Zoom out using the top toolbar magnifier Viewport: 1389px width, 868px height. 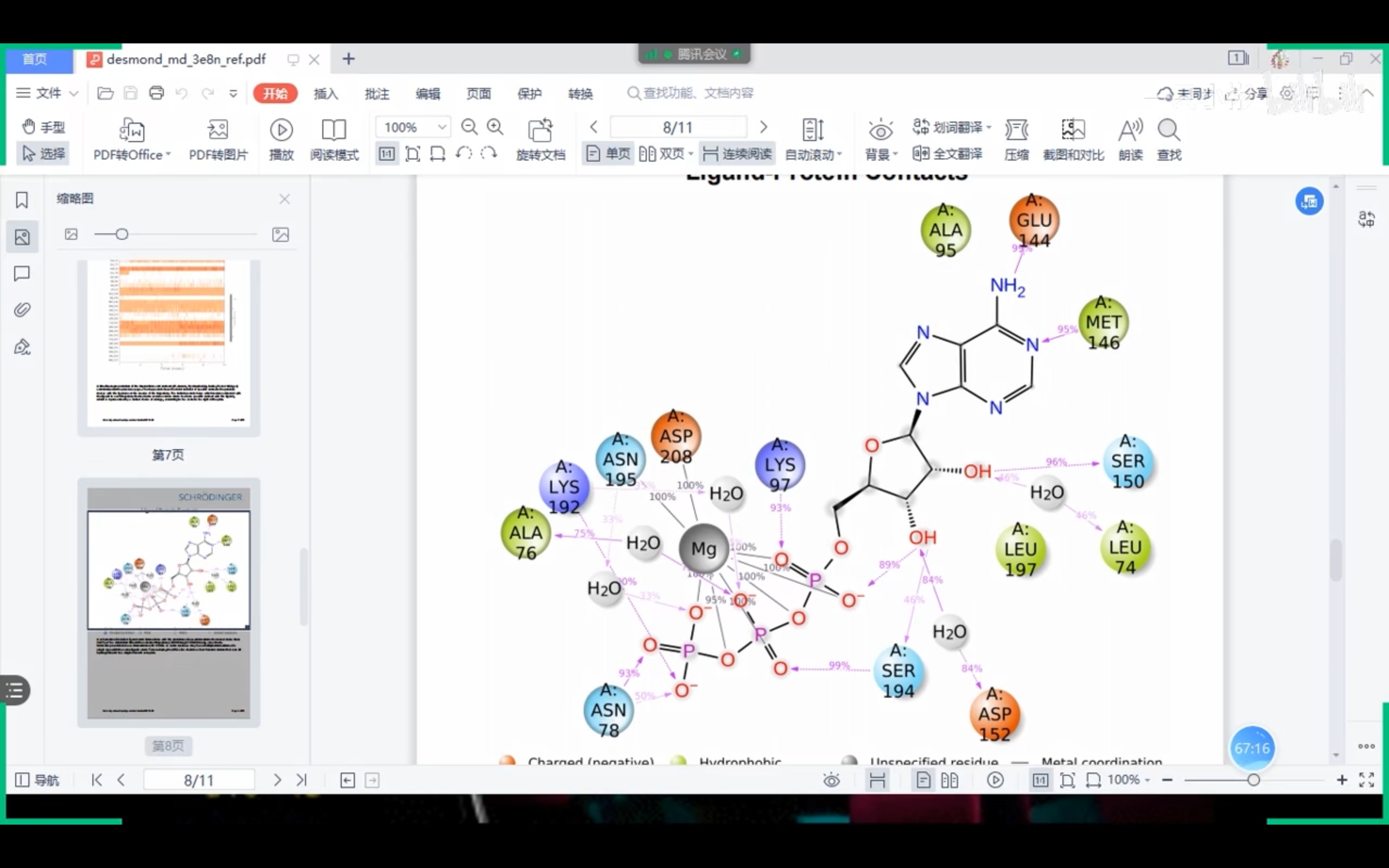click(x=469, y=127)
